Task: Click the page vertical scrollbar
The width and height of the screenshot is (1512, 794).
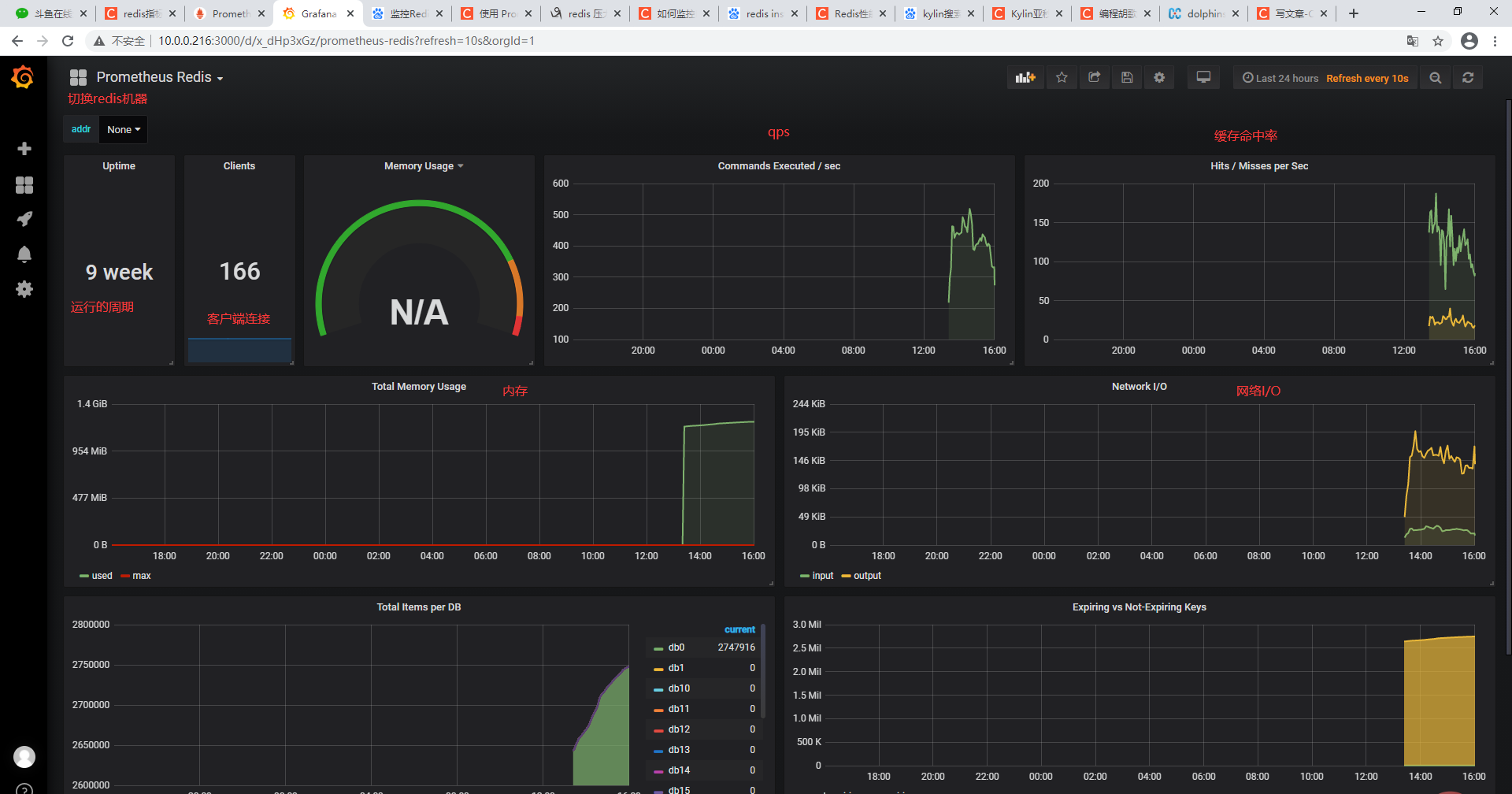Action: (1508, 378)
